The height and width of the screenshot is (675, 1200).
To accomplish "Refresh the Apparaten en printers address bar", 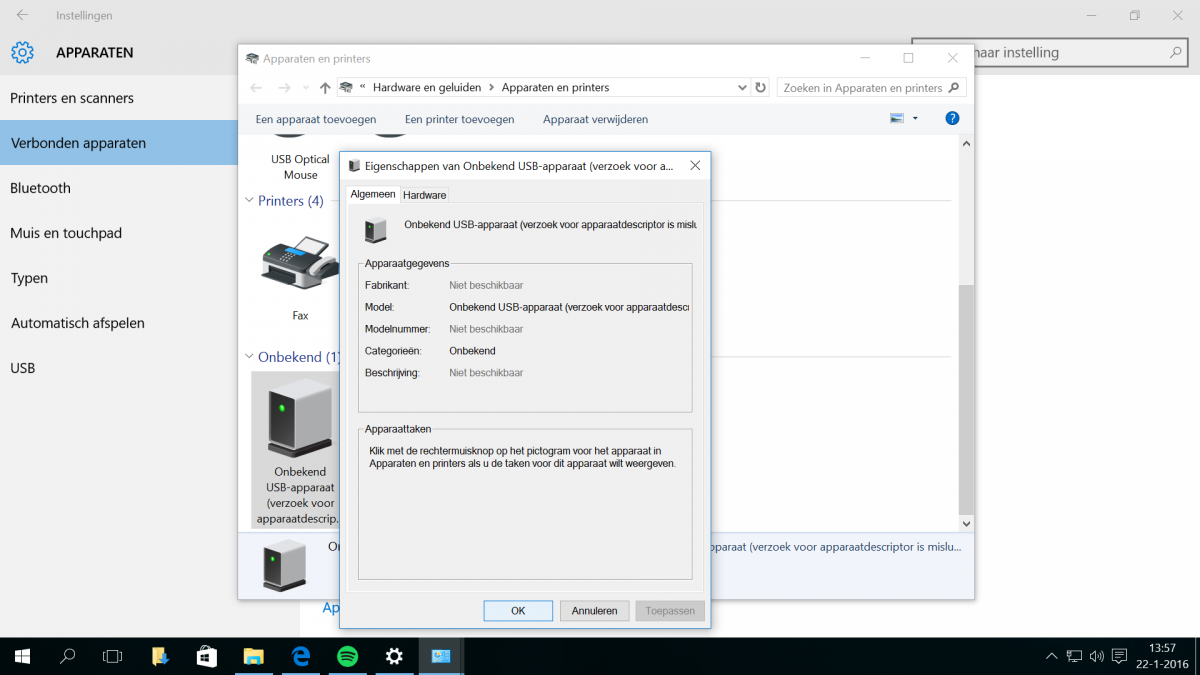I will pos(761,88).
